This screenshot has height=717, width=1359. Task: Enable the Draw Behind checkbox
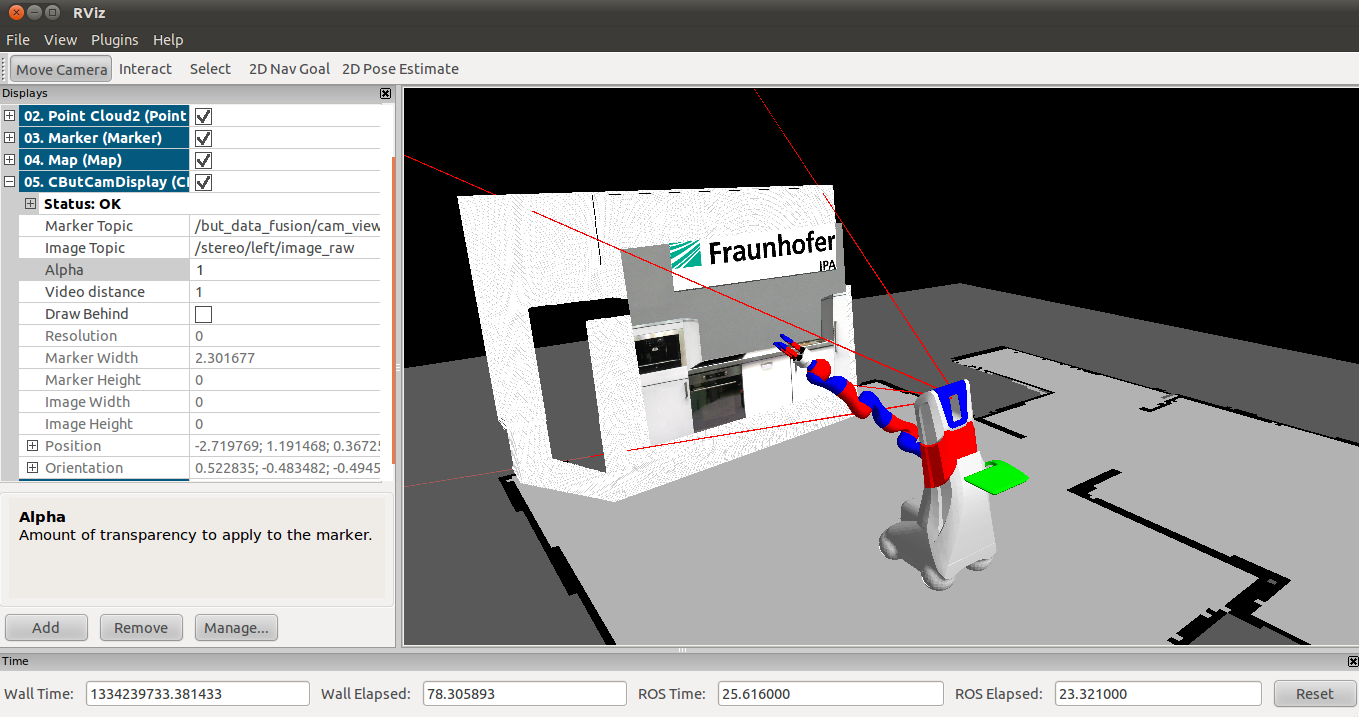(x=203, y=314)
